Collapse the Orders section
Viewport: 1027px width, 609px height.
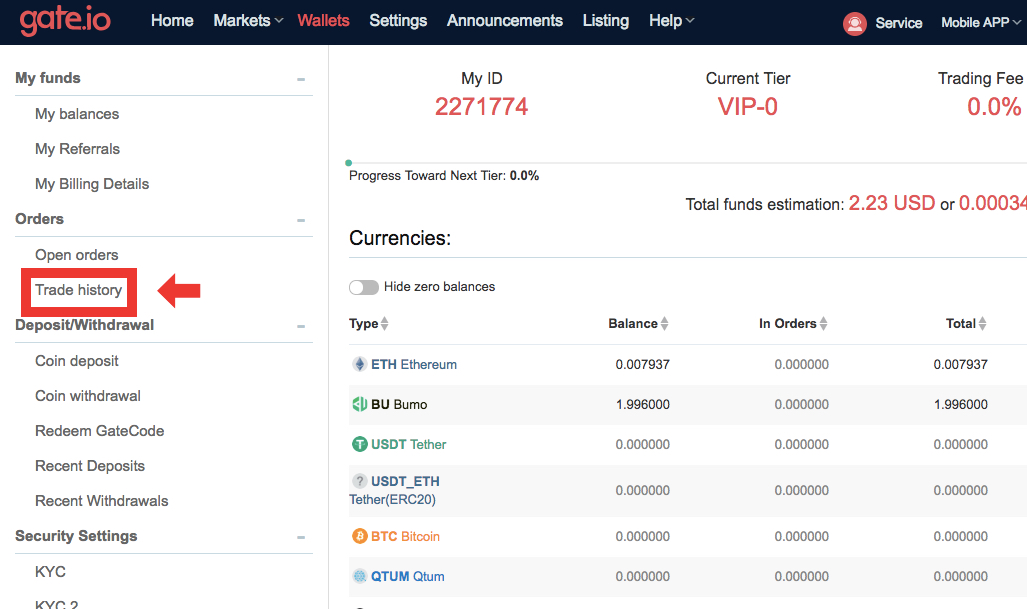coord(301,220)
